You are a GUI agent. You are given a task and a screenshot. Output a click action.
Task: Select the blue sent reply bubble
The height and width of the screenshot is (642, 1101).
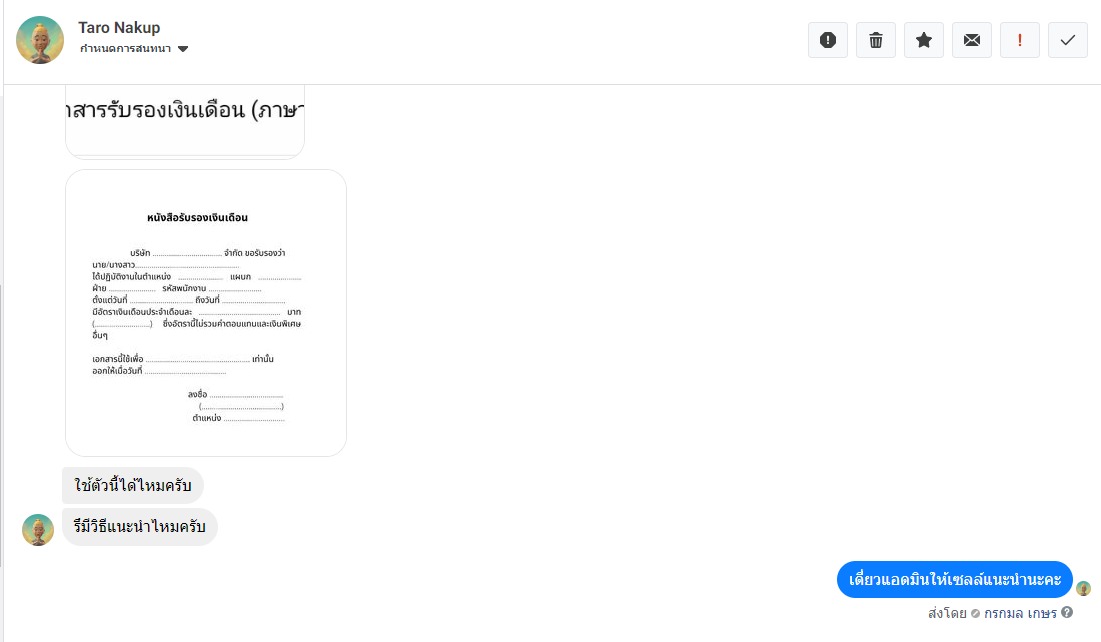point(954,579)
